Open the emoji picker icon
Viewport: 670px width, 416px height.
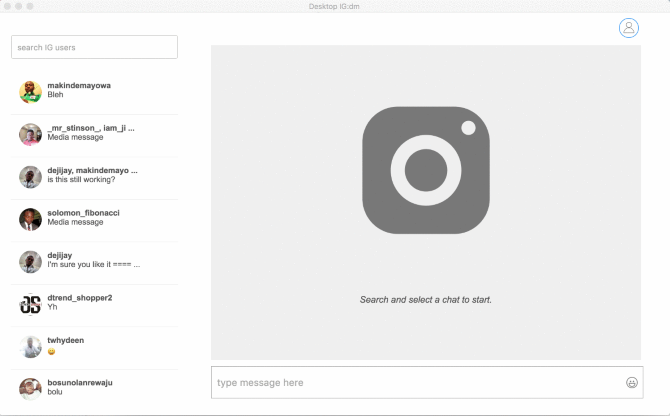point(632,383)
